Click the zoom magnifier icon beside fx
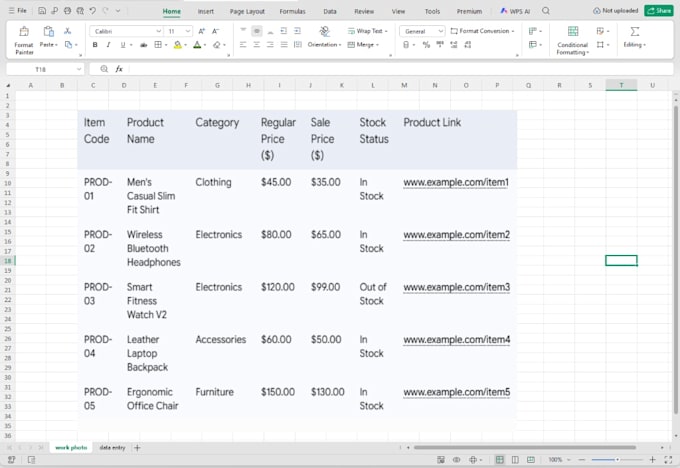 104,69
